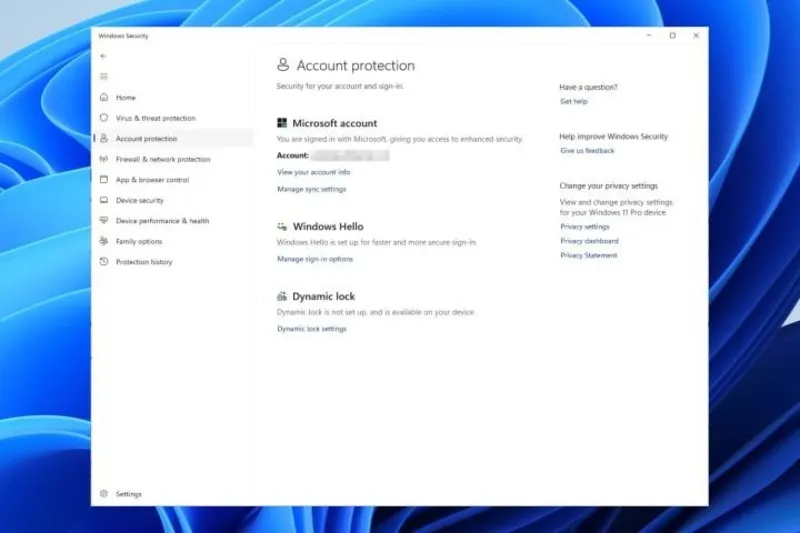Open Protection history page
Screen dimensions: 800x533
pos(144,262)
